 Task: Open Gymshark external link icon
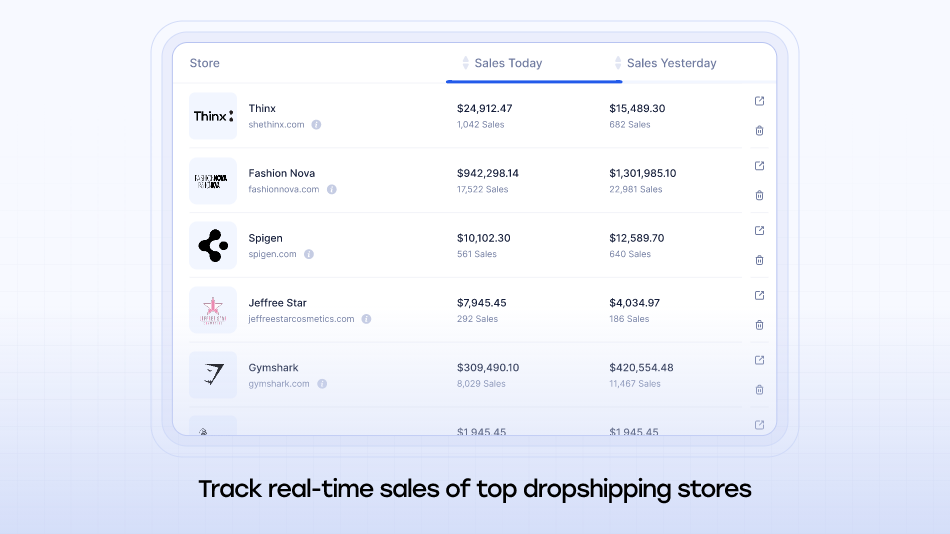(x=759, y=360)
